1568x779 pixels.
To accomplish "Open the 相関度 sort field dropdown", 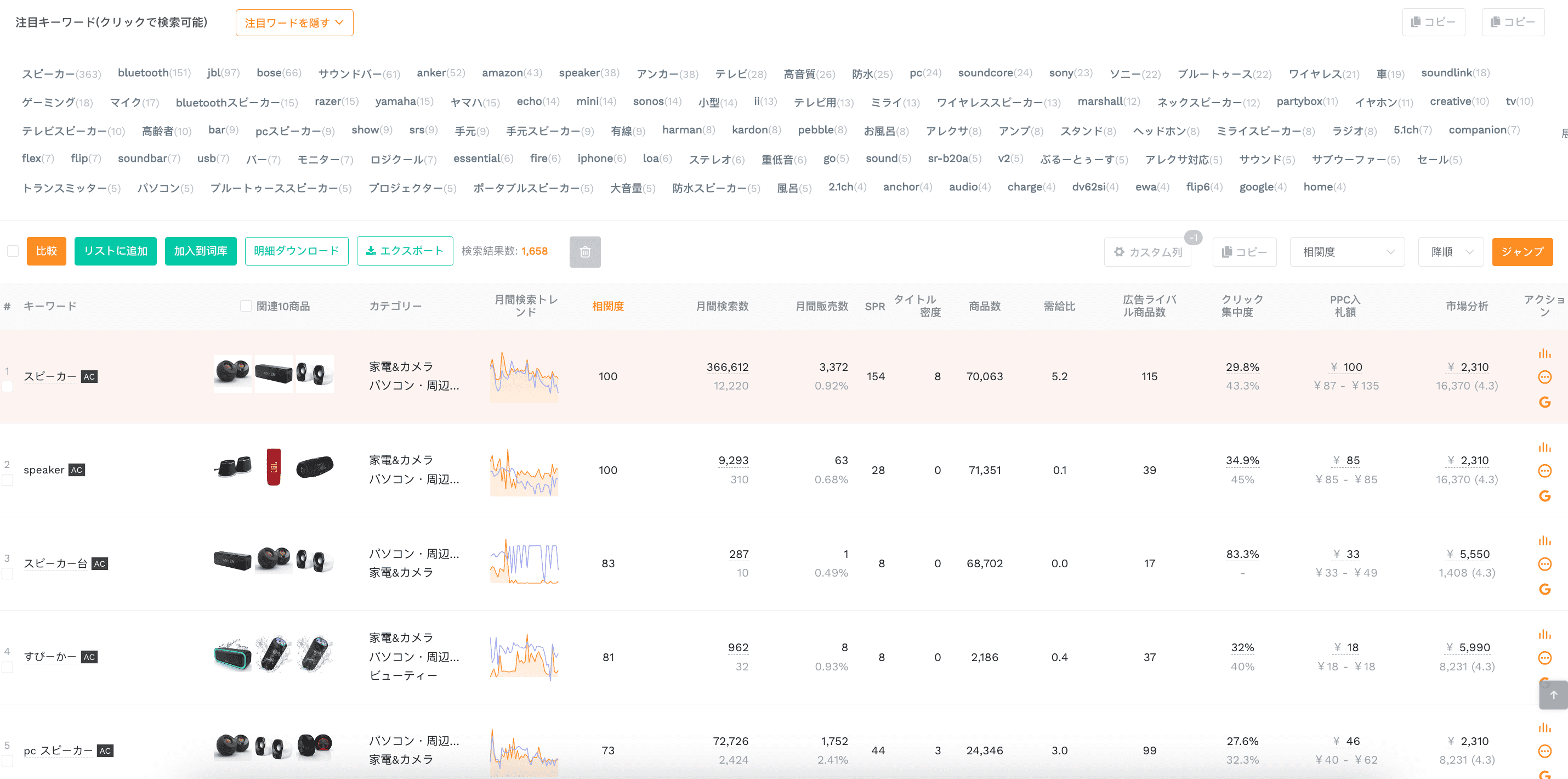I will click(x=1347, y=252).
